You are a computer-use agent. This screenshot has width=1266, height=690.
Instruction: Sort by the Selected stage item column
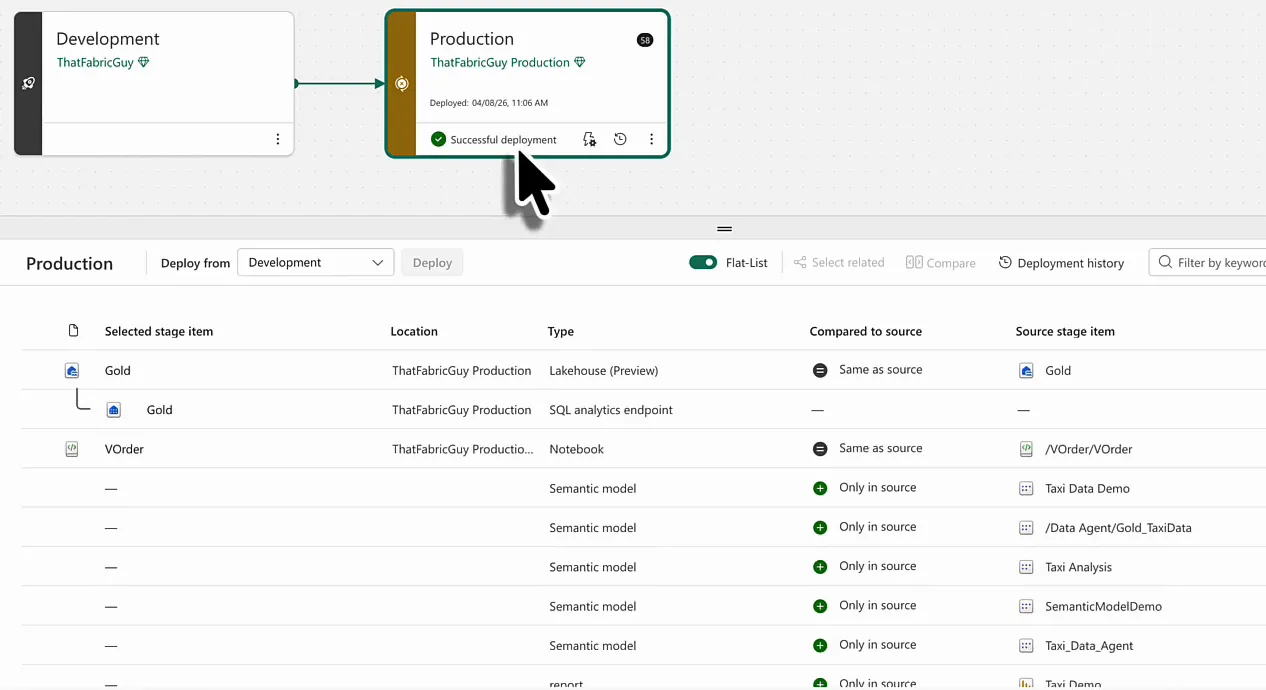159,331
